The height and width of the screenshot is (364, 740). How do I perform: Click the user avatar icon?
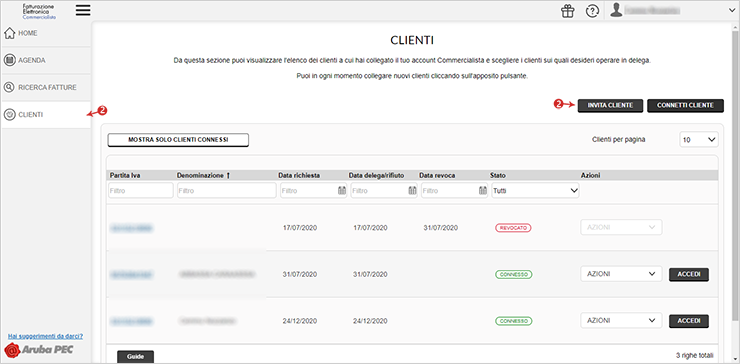tap(616, 10)
